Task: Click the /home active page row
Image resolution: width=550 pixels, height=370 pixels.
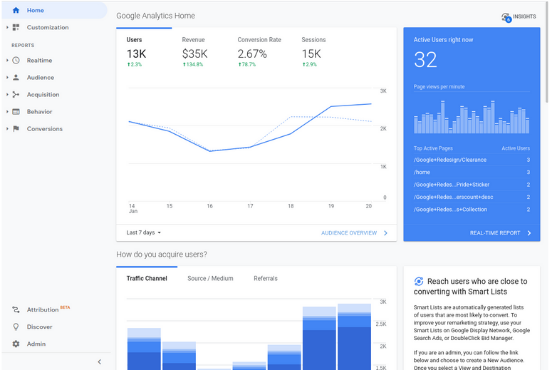Action: (472, 172)
